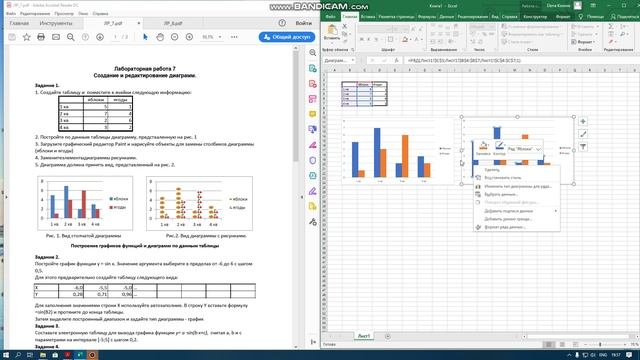Go to next page arrow in Acrobat
This screenshot has width=640, height=360.
pos(100,37)
